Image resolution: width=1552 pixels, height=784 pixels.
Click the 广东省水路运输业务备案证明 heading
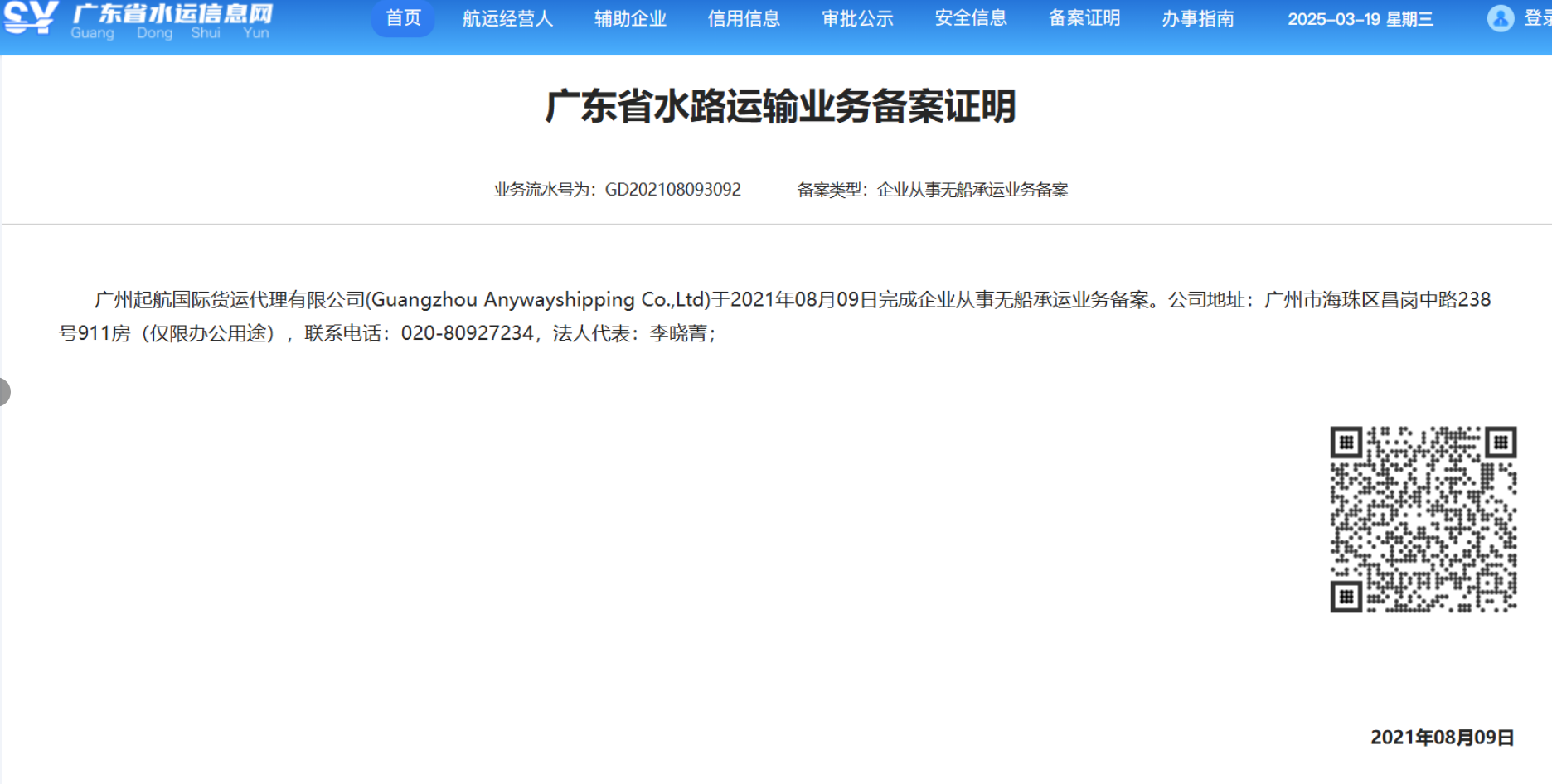pos(780,107)
